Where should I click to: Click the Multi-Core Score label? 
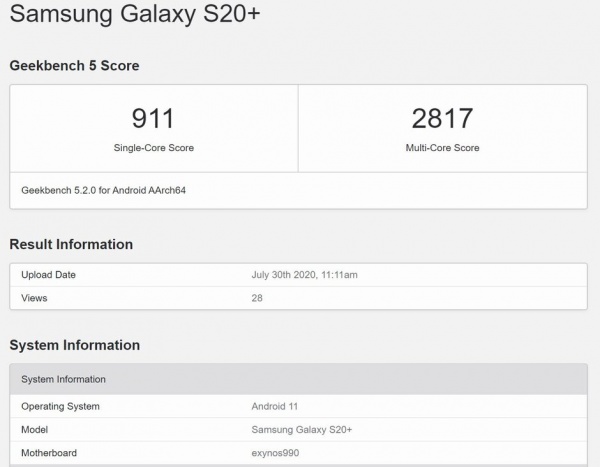pos(442,148)
